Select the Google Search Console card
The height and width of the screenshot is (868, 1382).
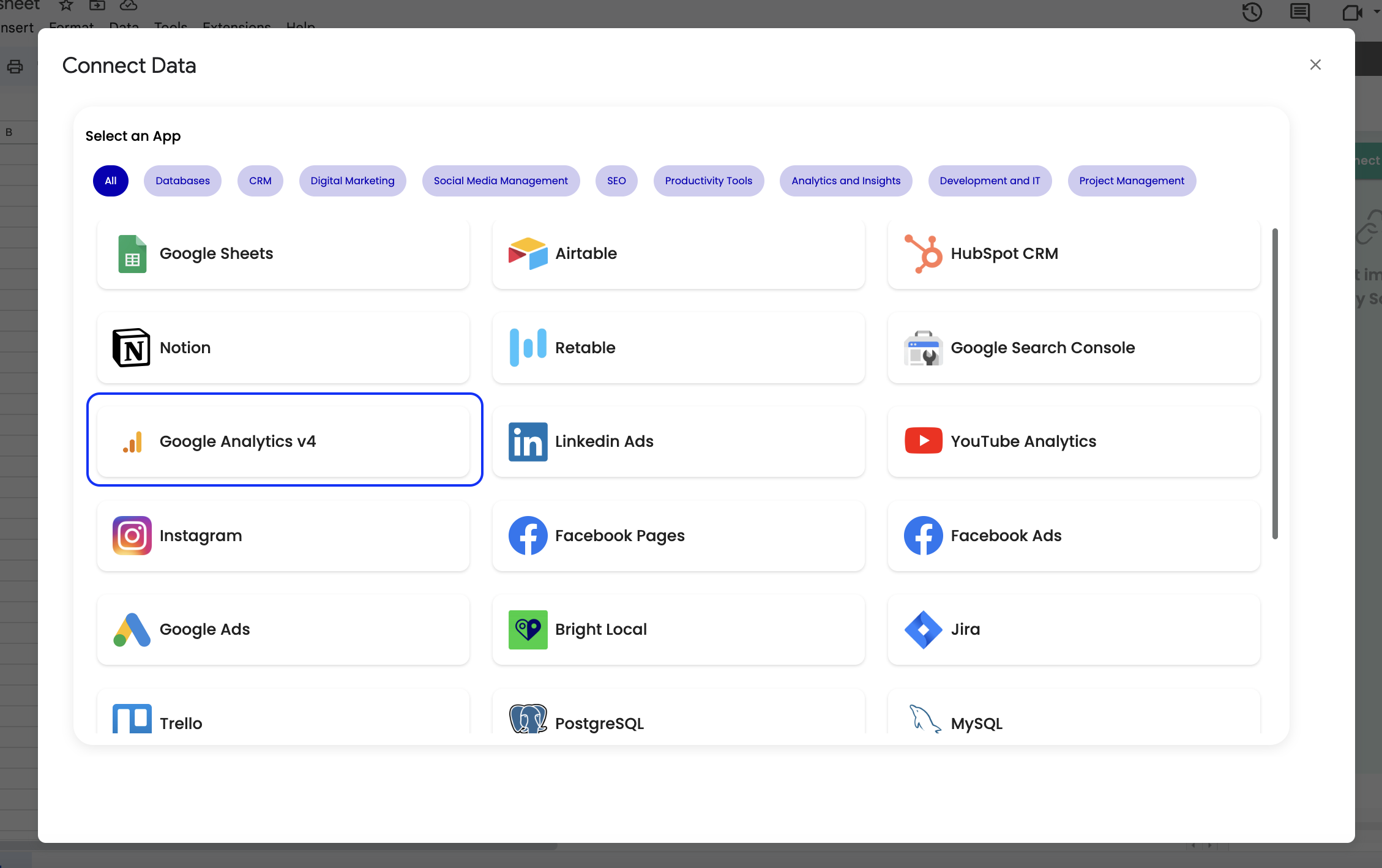(1073, 348)
